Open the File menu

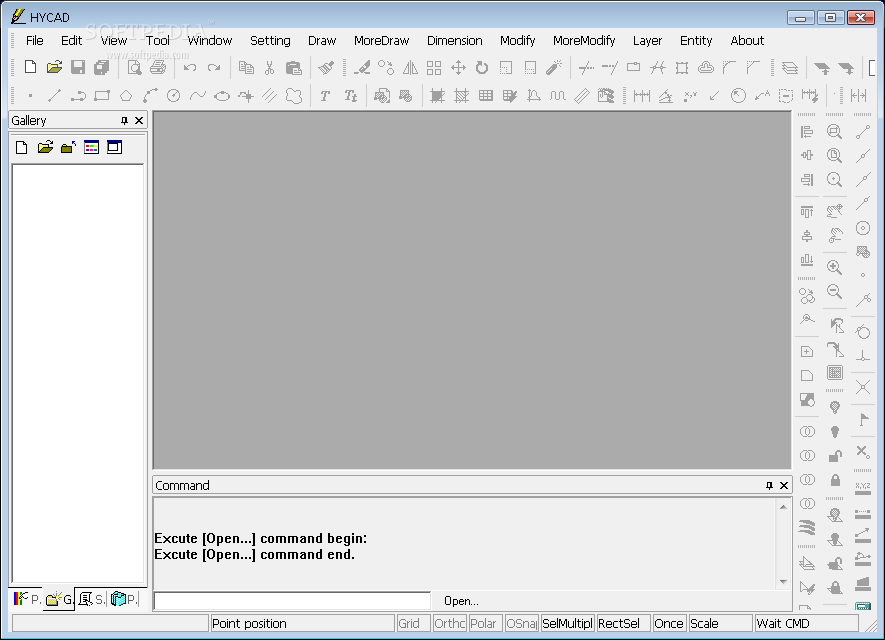[x=34, y=41]
